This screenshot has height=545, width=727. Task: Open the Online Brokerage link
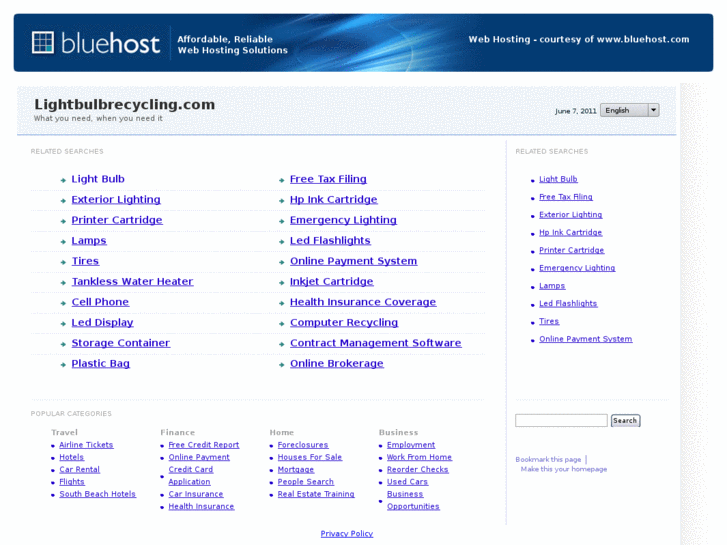pos(337,364)
